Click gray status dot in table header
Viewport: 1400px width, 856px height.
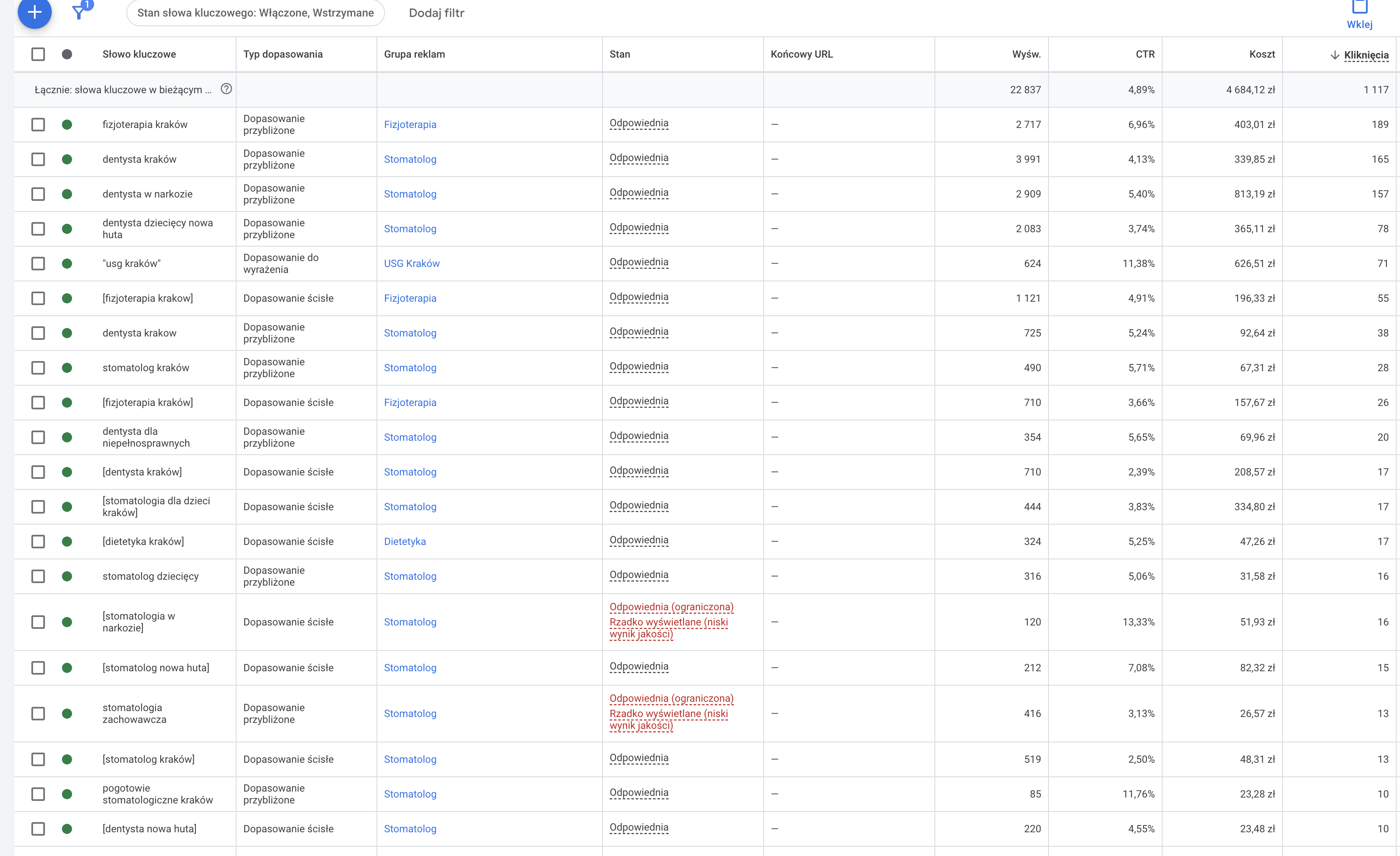(x=67, y=55)
